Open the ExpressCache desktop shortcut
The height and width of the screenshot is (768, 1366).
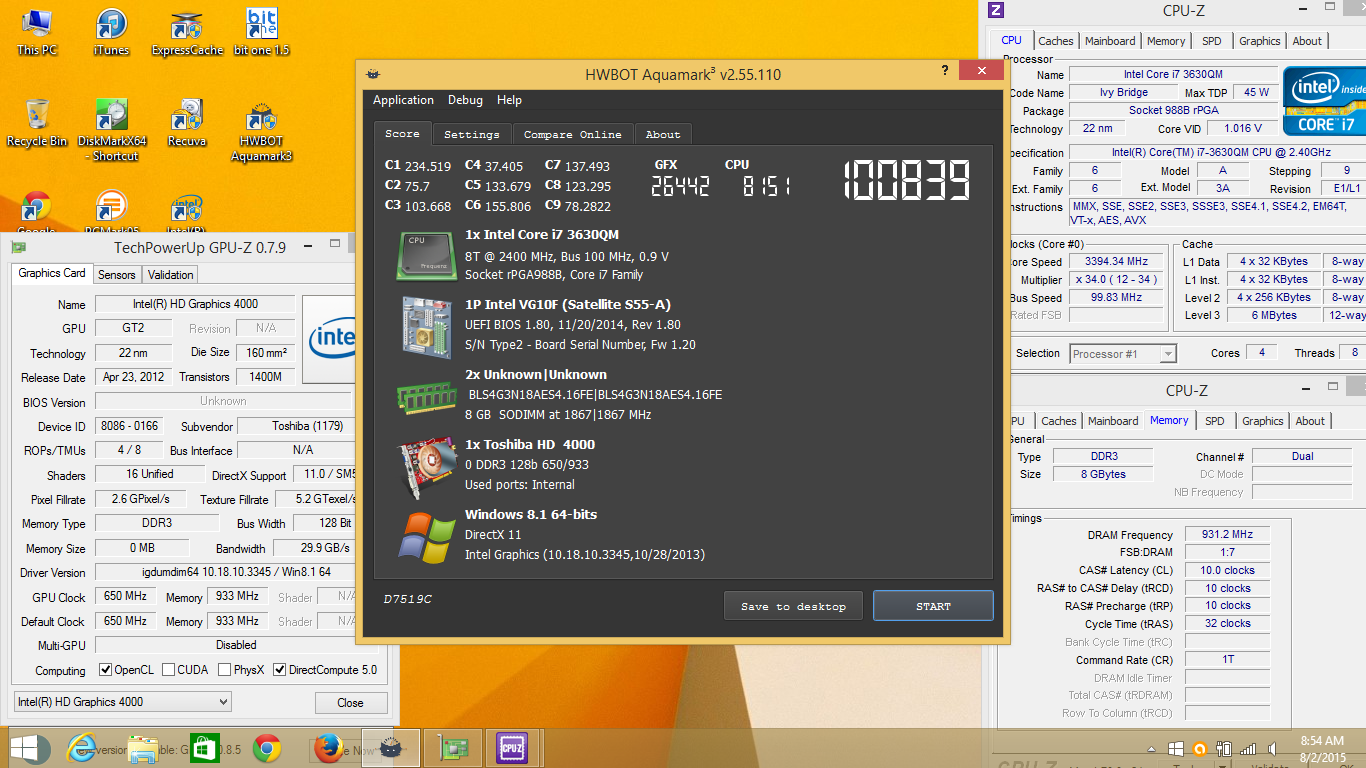pos(187,32)
